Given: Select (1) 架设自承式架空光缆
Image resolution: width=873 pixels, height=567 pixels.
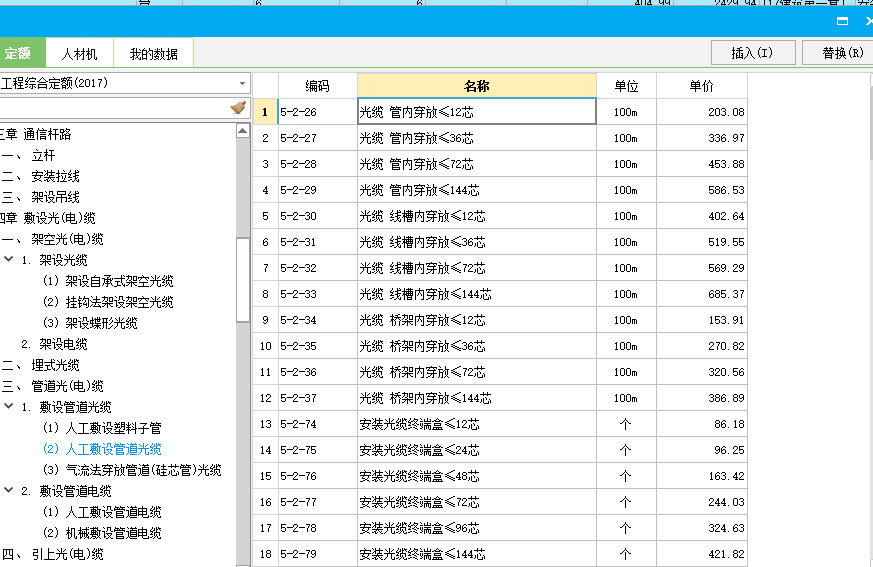Looking at the screenshot, I should point(108,281).
